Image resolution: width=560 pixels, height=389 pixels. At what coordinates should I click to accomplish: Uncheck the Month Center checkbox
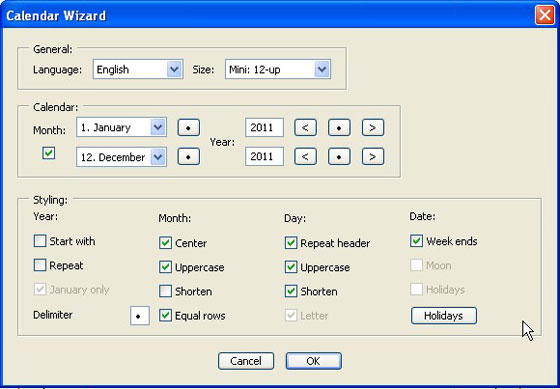click(165, 243)
